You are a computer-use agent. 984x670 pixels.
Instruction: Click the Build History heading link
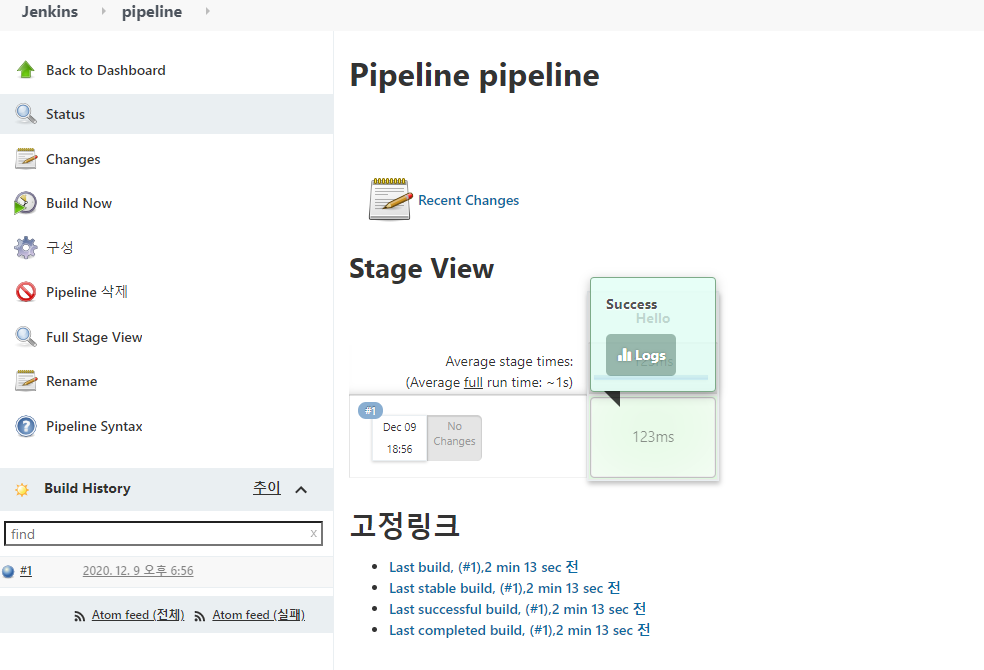click(87, 488)
